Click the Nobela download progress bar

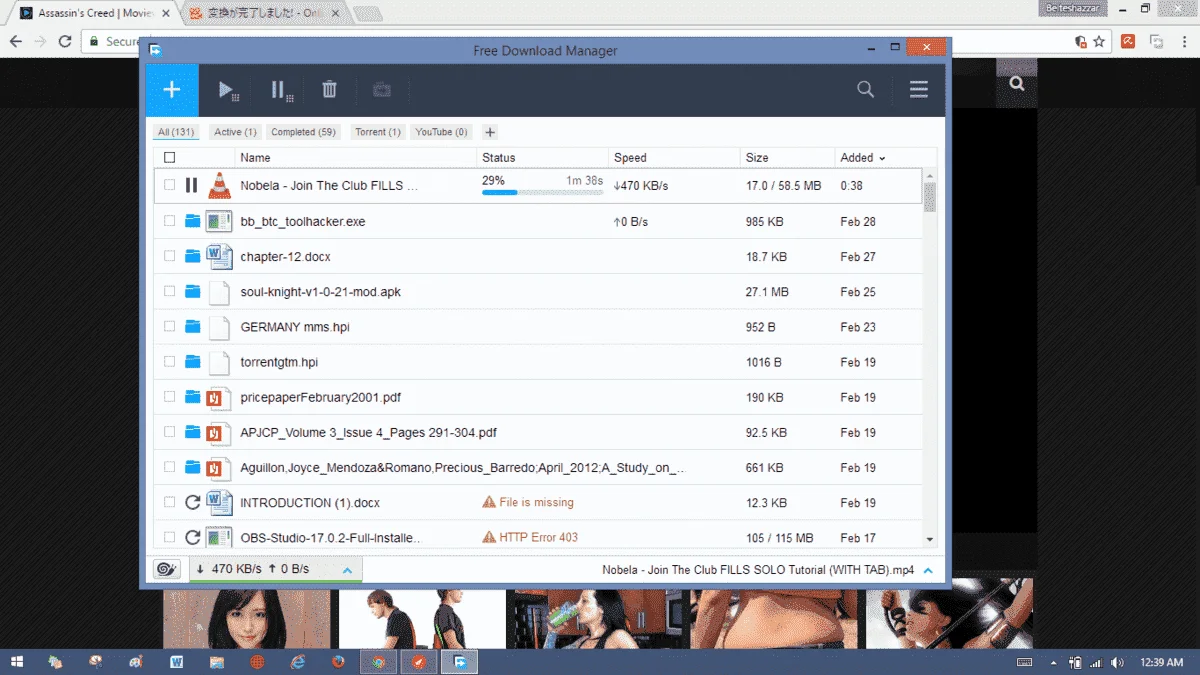coord(542,192)
